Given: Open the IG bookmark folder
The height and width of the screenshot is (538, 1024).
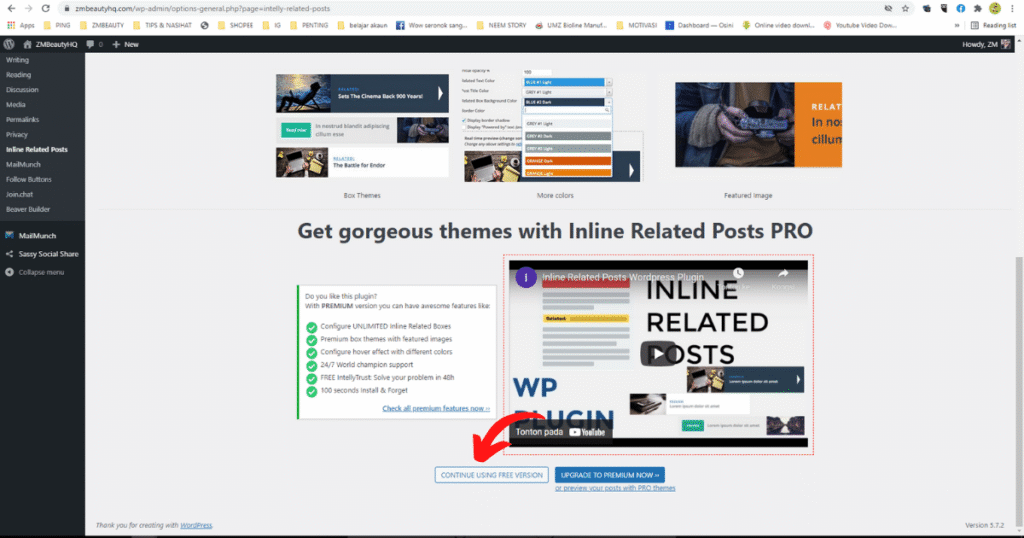Looking at the screenshot, I should click(272, 25).
